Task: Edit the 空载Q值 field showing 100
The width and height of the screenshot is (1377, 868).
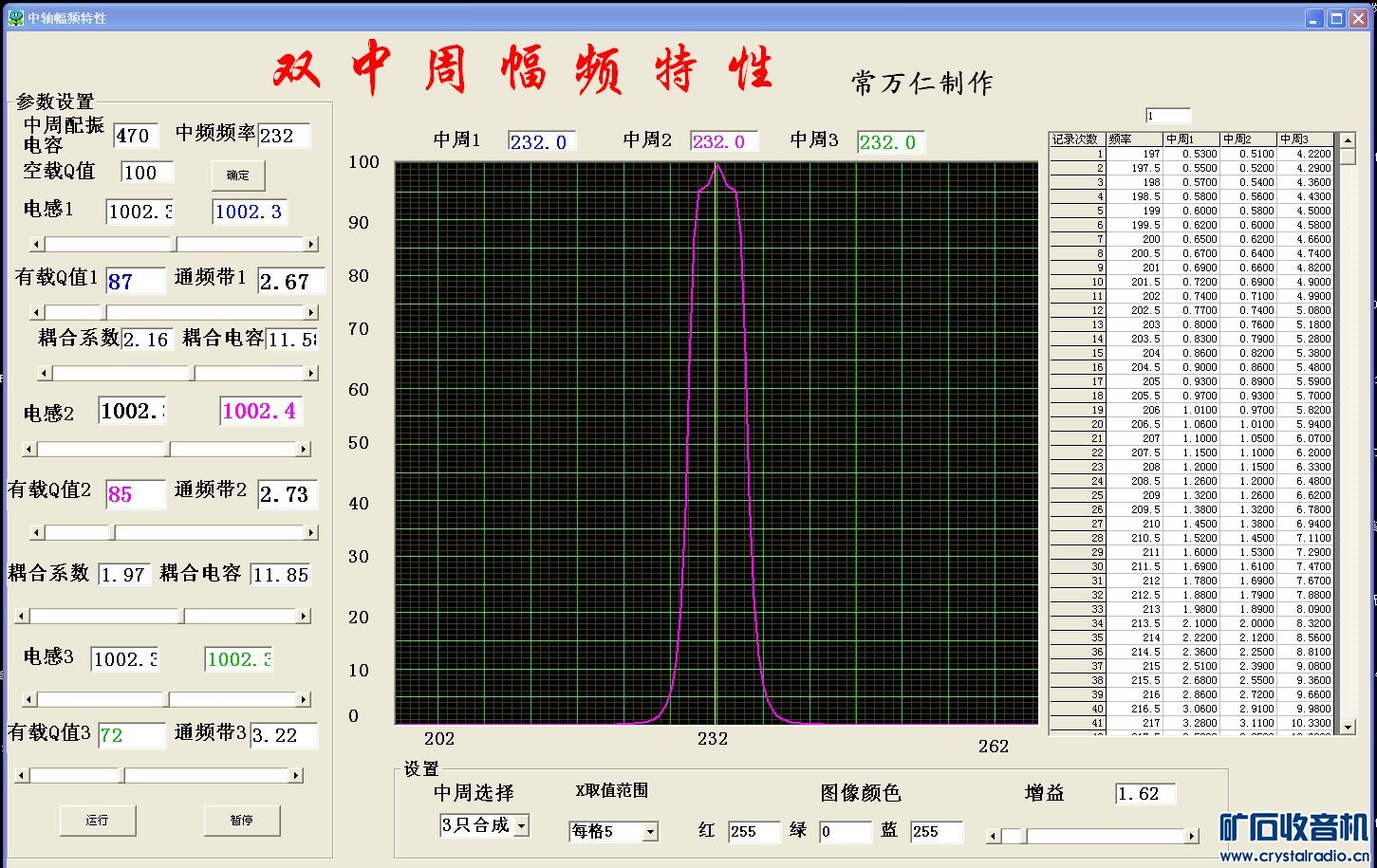Action: coord(147,172)
